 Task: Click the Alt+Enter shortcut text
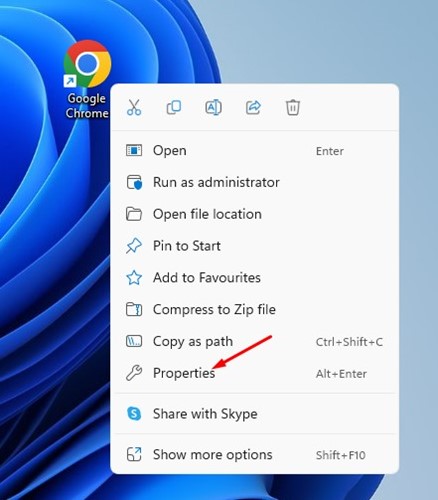[x=341, y=374]
